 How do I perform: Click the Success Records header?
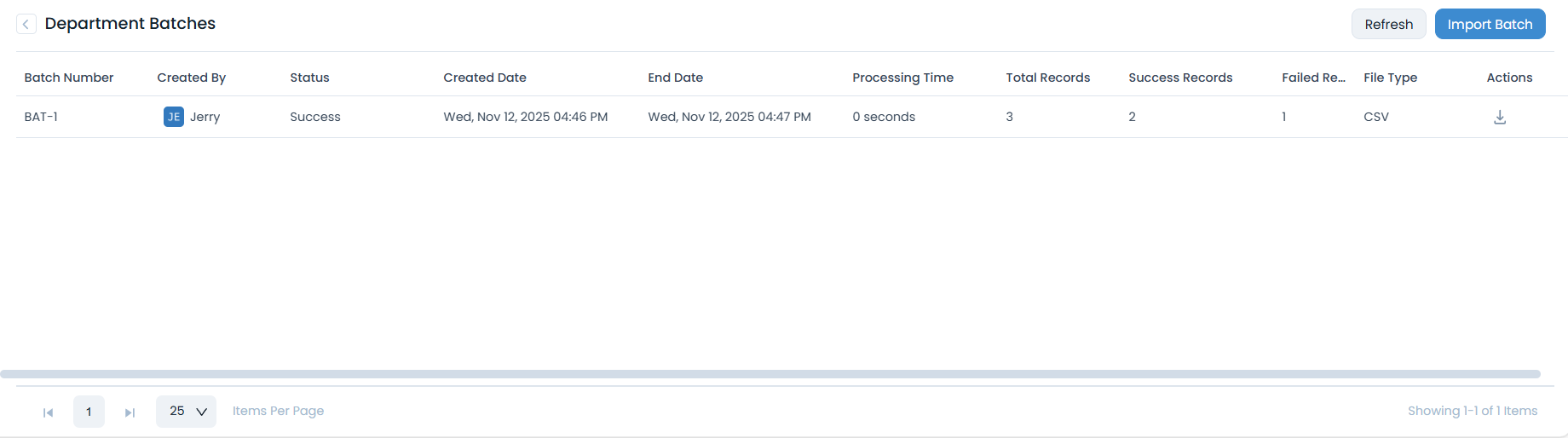coord(1180,78)
